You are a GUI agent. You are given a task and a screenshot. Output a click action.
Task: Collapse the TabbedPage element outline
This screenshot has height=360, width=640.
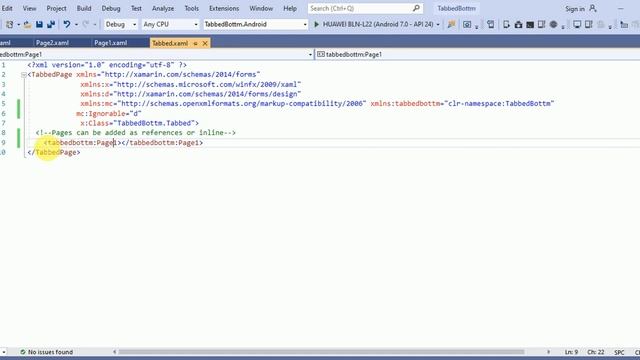click(x=24, y=75)
